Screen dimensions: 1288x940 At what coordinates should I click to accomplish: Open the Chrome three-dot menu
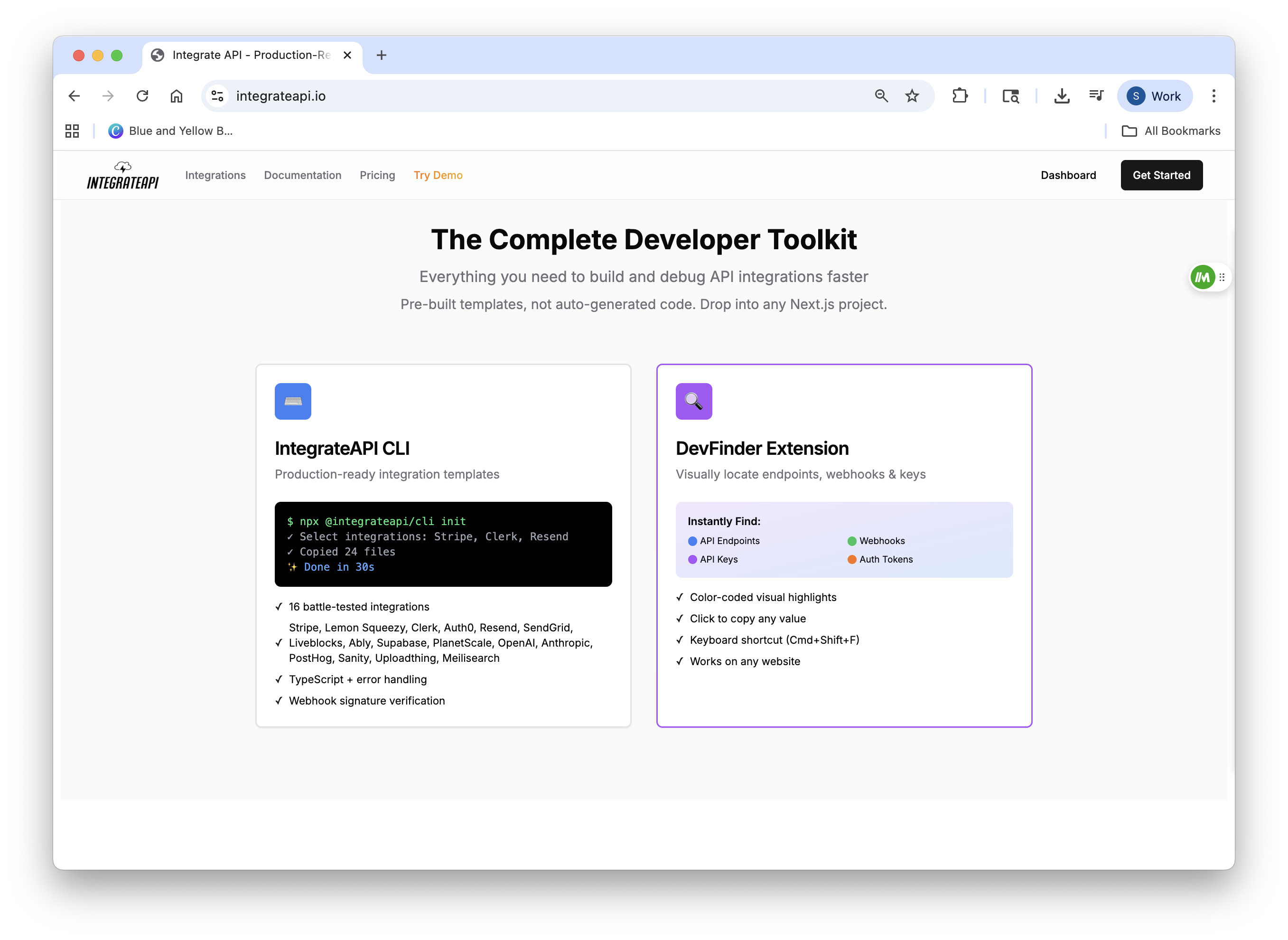click(x=1214, y=95)
